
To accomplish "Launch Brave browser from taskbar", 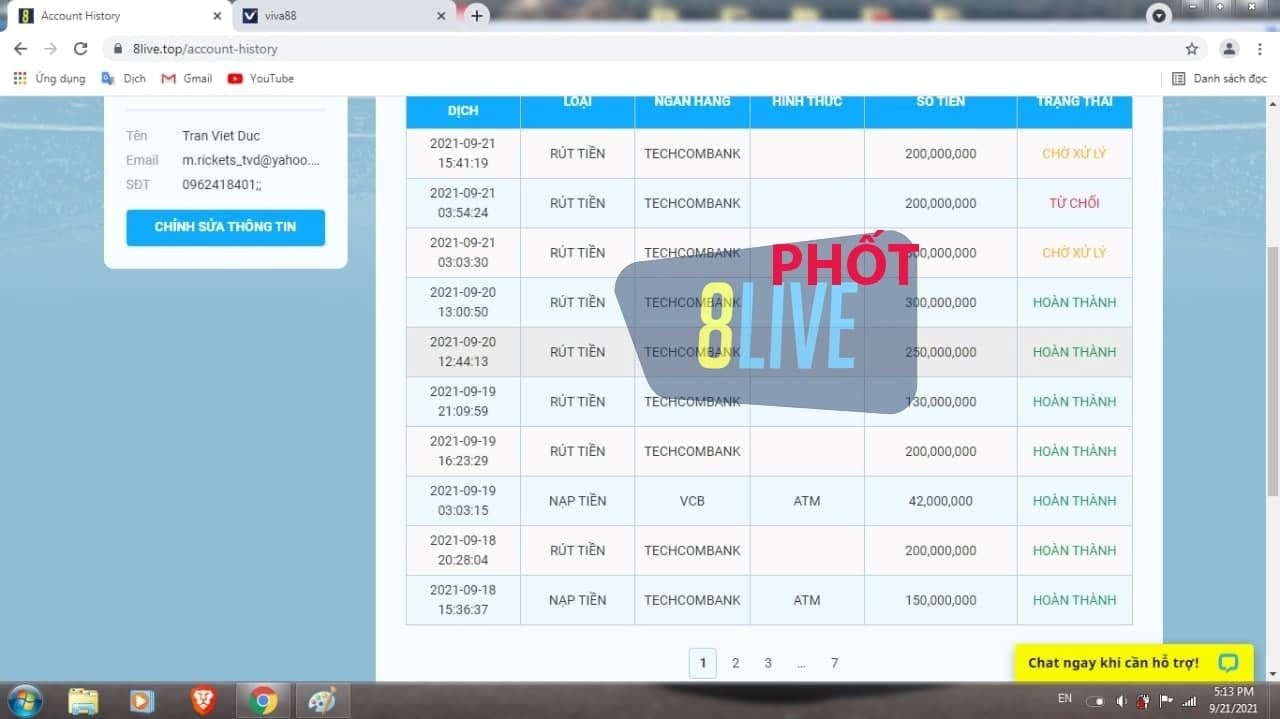I will coord(203,700).
